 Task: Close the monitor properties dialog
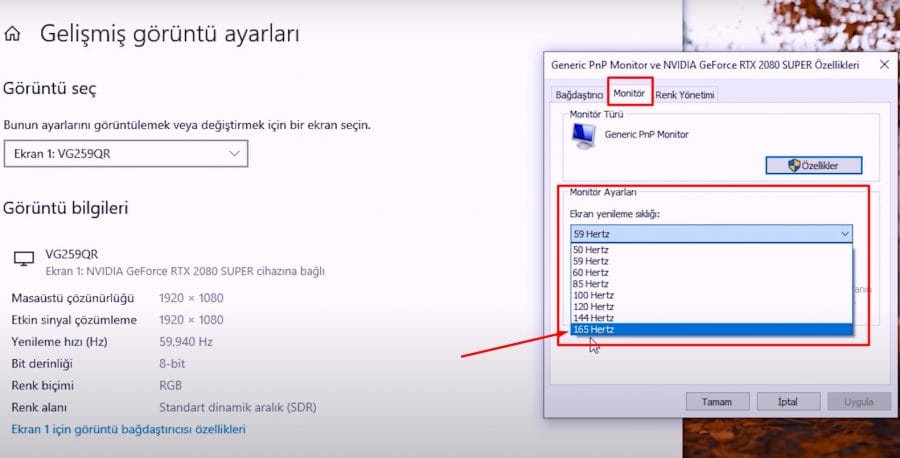pos(883,65)
